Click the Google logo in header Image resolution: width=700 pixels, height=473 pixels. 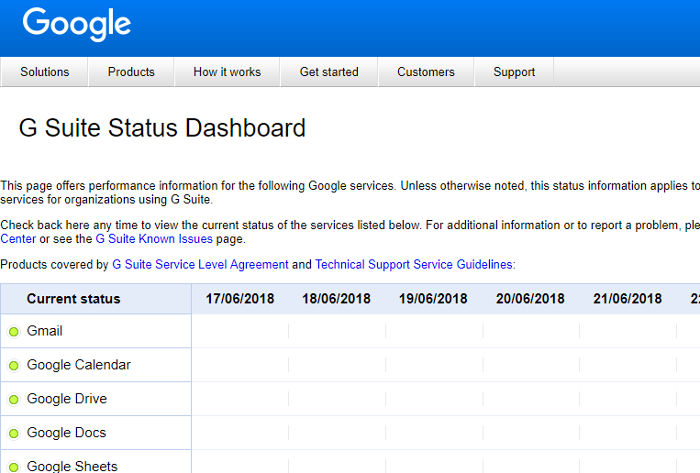pos(76,24)
